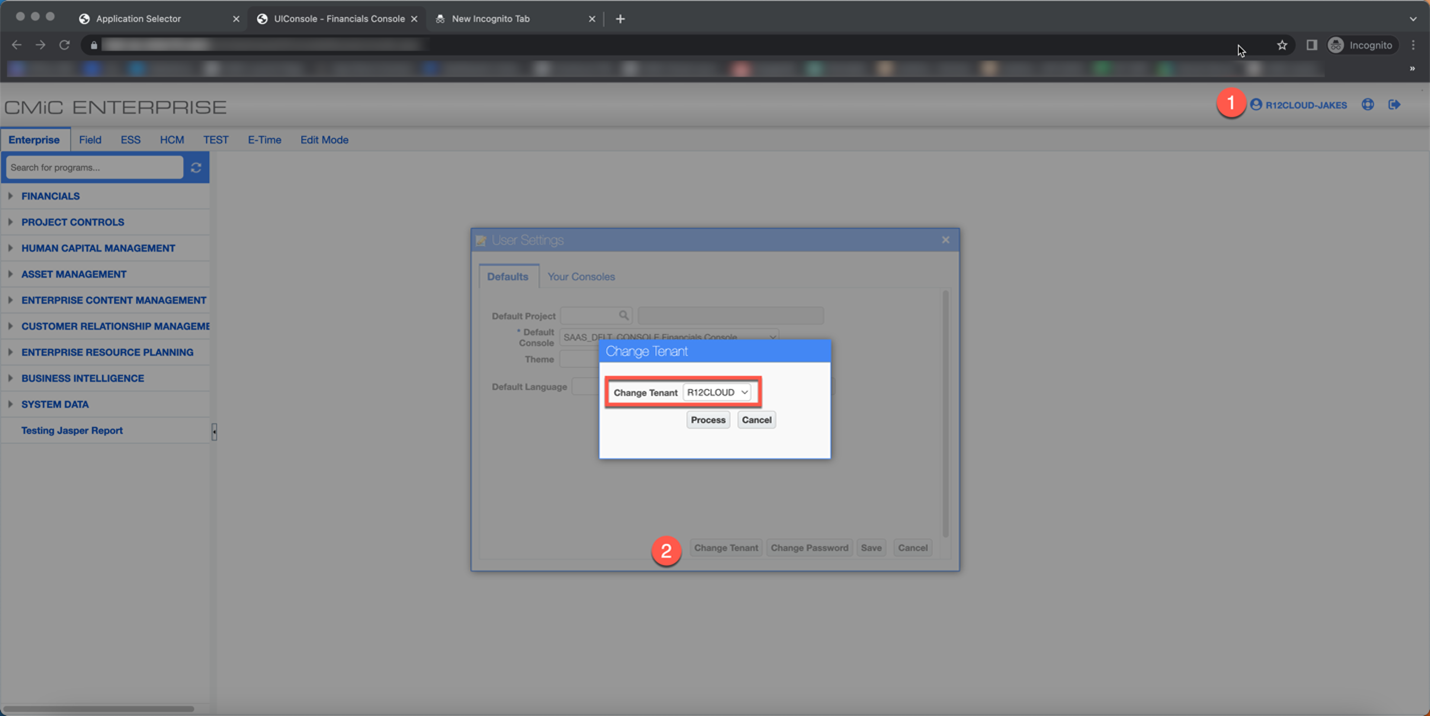The width and height of the screenshot is (1430, 716).
Task: Open the browser side panel icon
Action: tap(1311, 45)
